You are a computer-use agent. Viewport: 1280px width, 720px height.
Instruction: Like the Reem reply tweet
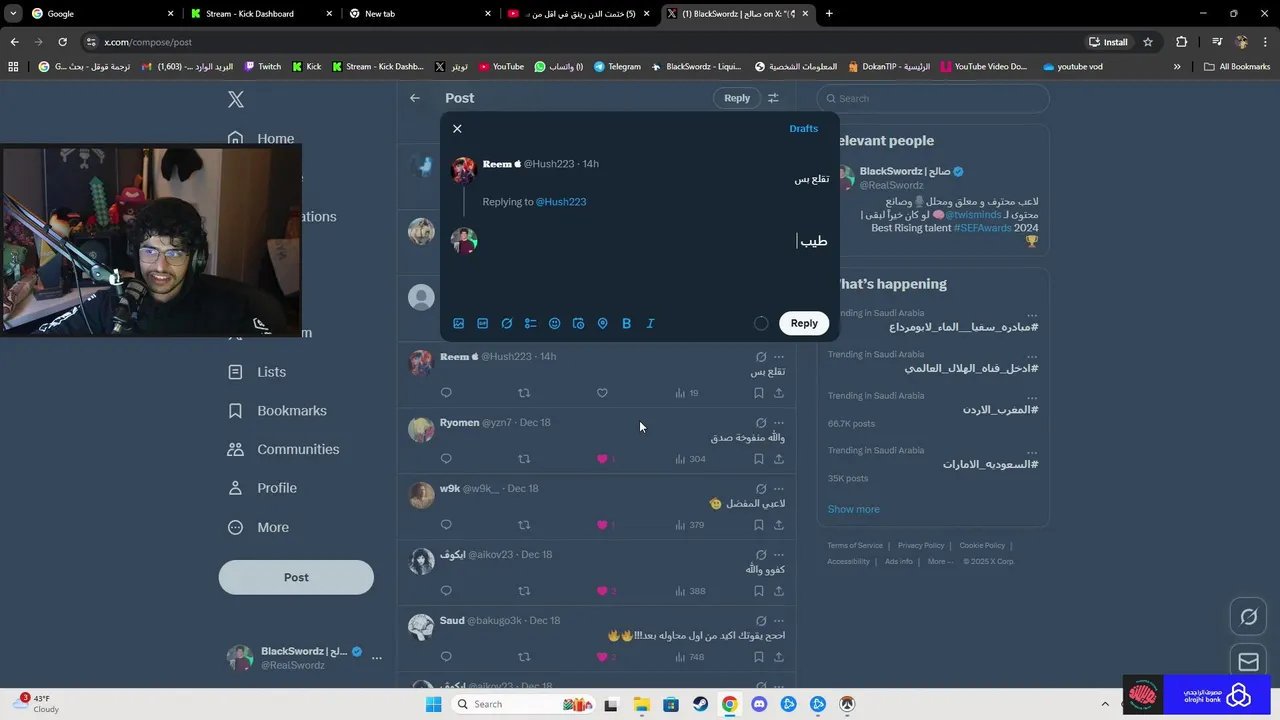[x=602, y=393]
